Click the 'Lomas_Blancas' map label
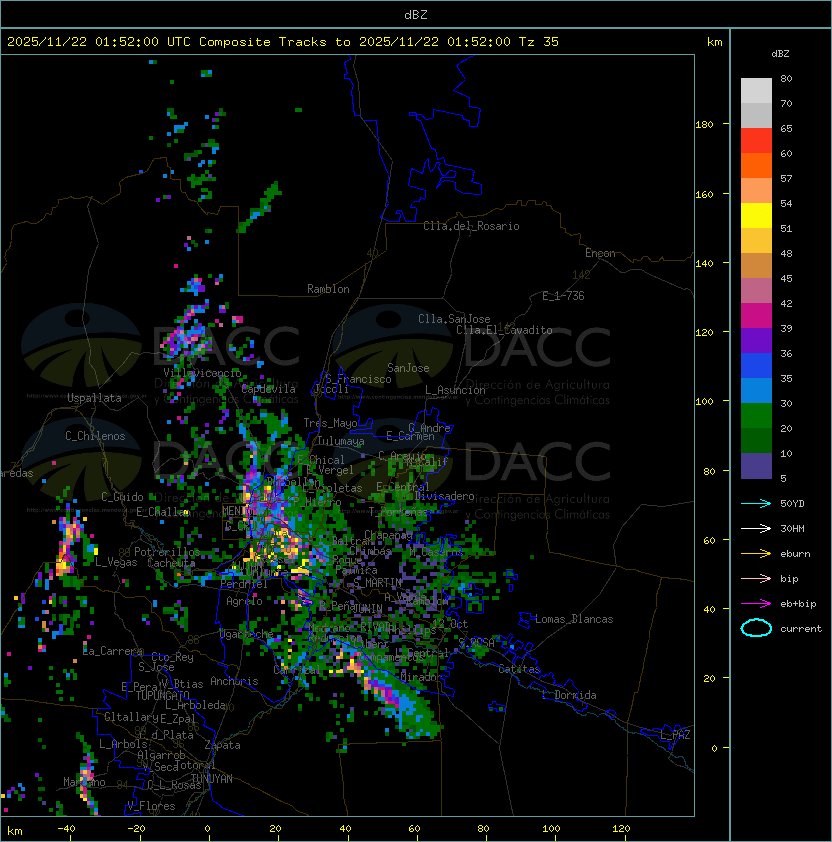This screenshot has width=832, height=842. tap(574, 619)
